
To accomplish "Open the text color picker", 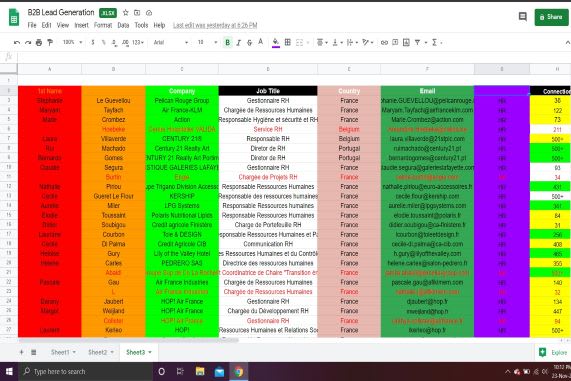I will (x=260, y=42).
